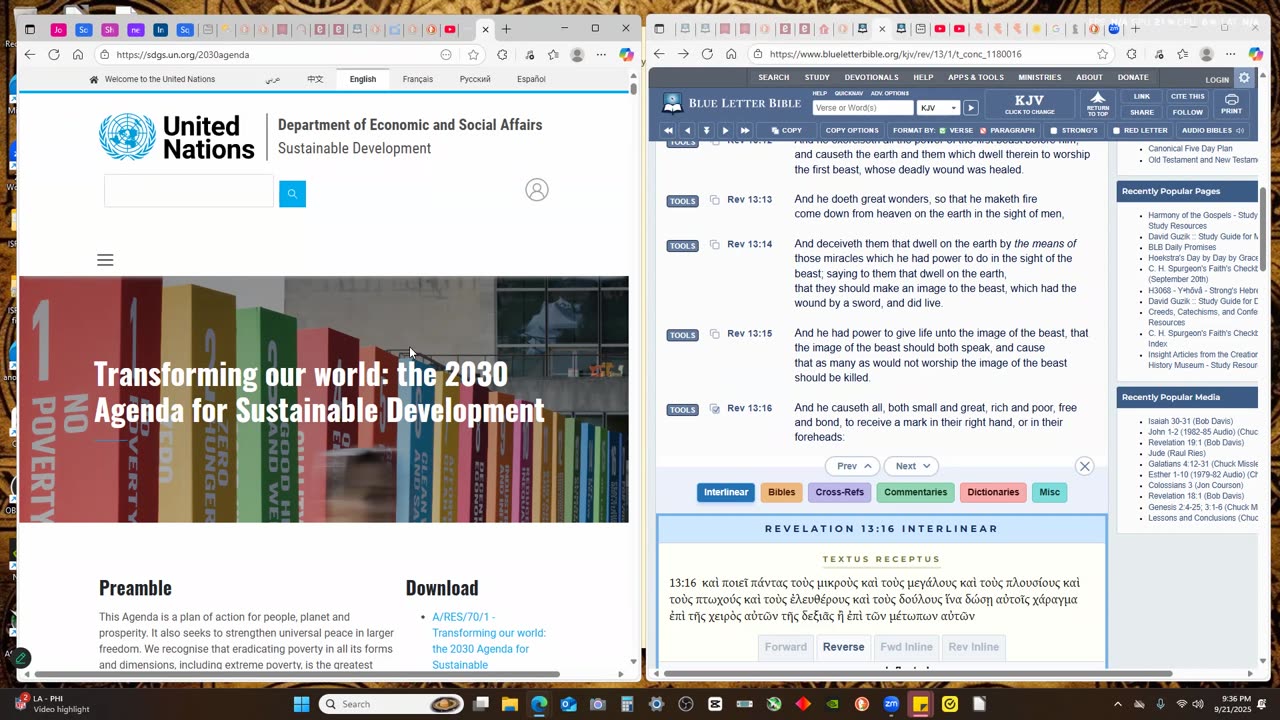Show hidden system tray icons chevron
1280x720 pixels.
(1117, 704)
